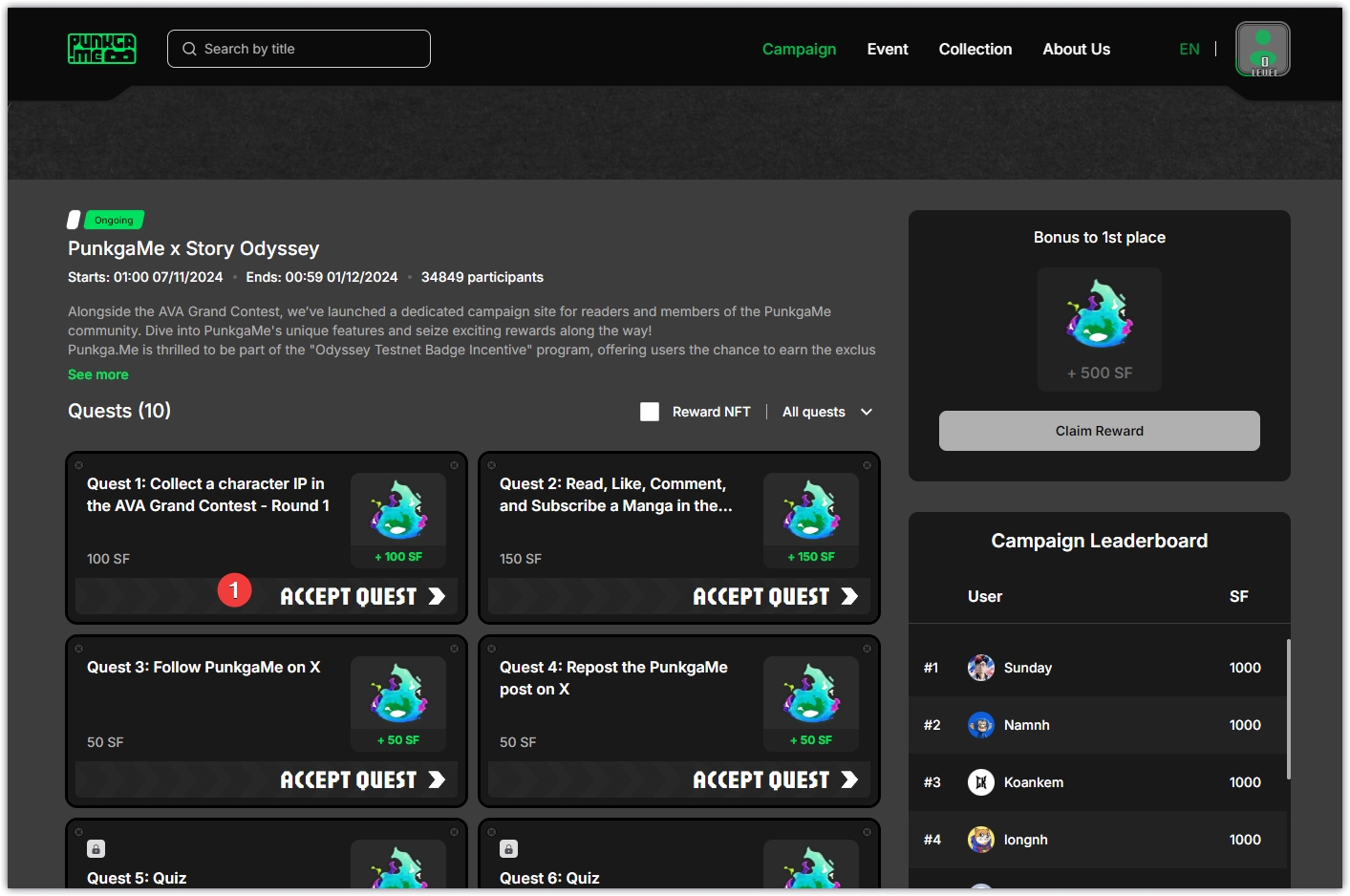Accept Quest 3 Follow PunkgaMe on X
This screenshot has height=896, width=1350.
(x=362, y=780)
